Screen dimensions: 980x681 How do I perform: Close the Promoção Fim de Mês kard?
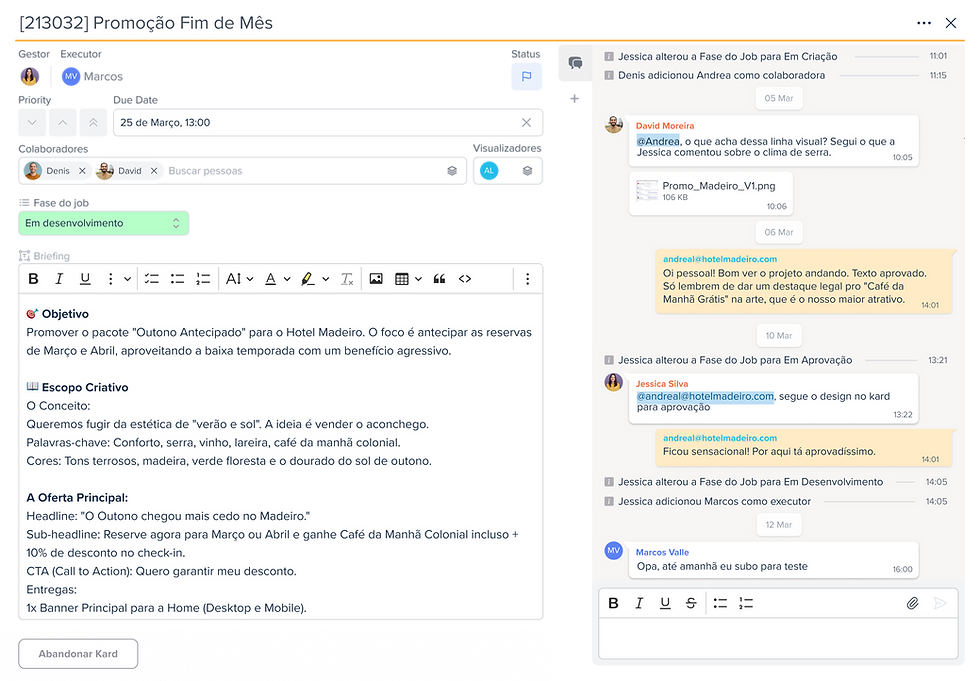951,23
